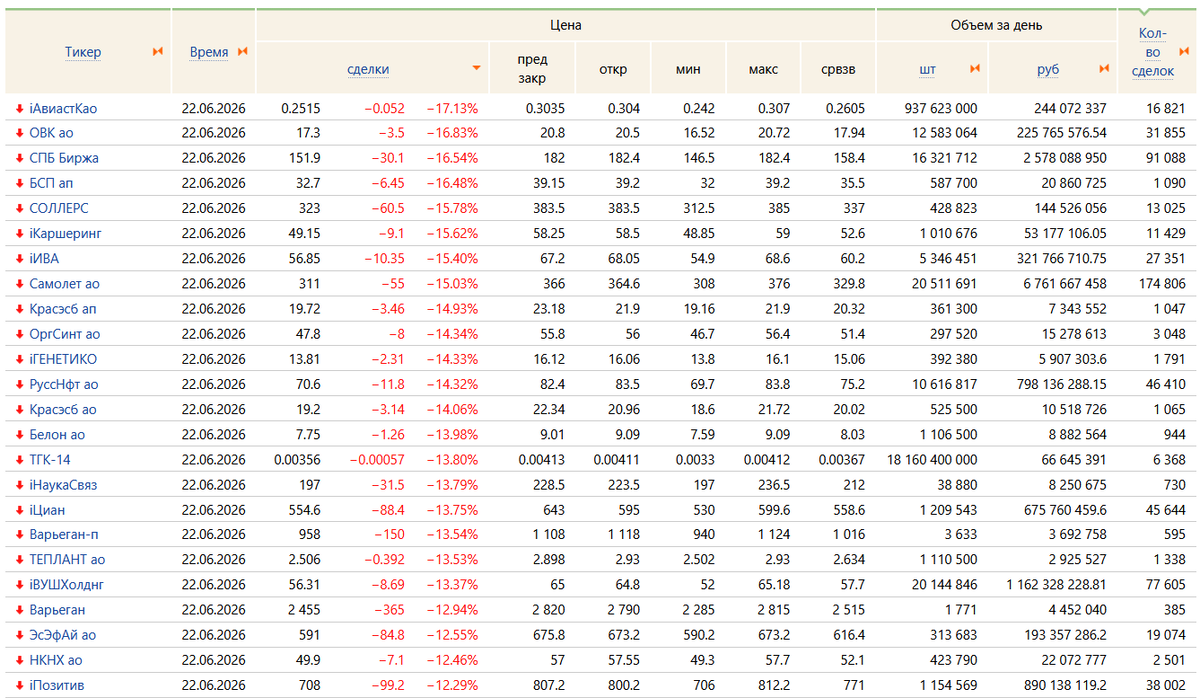Click the red down arrow beside iКаршеринг
Viewport: 1200px width, 698px height.
coord(18,233)
